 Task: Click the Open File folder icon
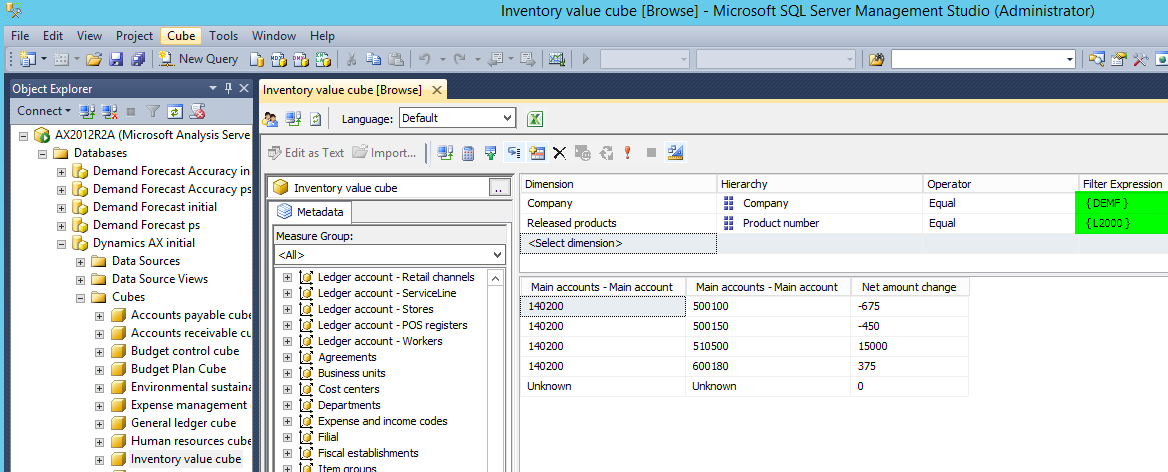pyautogui.click(x=94, y=59)
